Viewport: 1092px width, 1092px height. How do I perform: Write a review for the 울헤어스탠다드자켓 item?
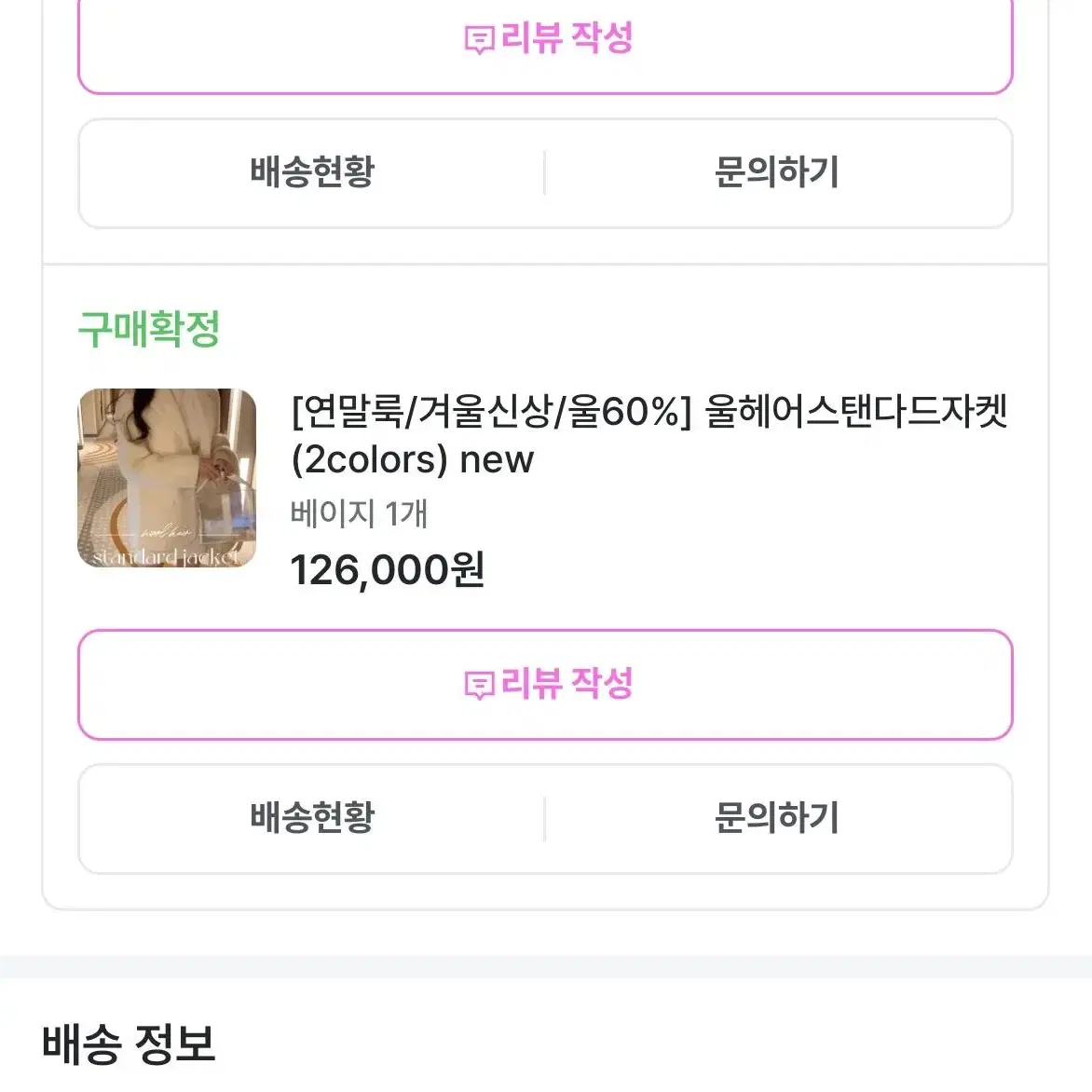545,685
